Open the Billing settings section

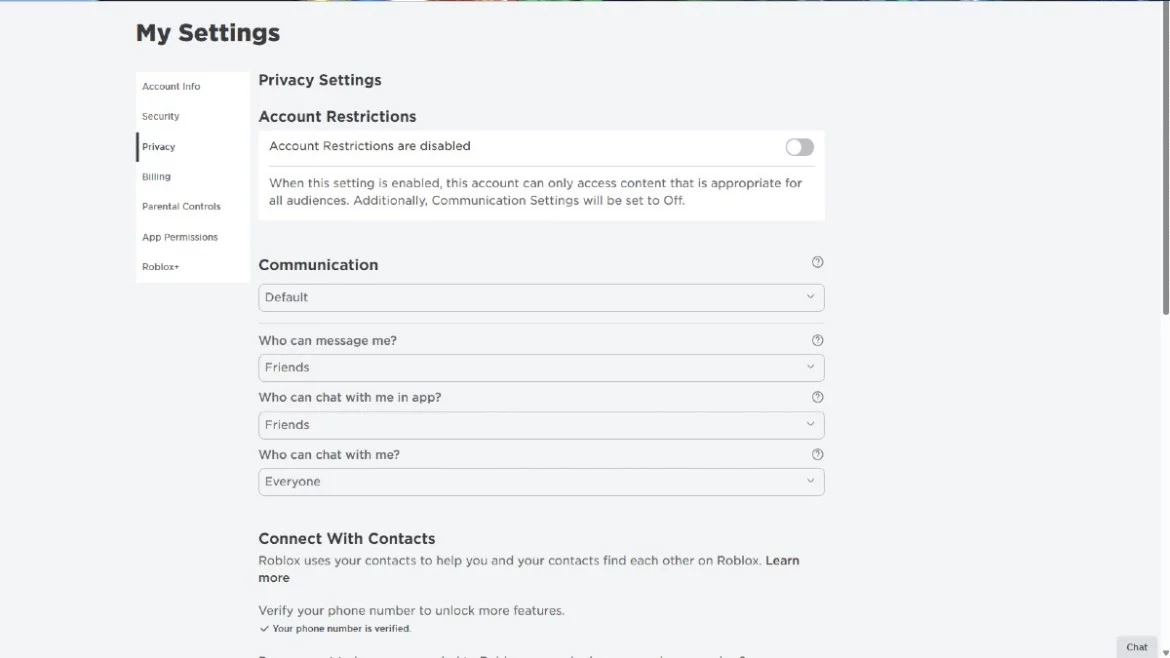[156, 177]
